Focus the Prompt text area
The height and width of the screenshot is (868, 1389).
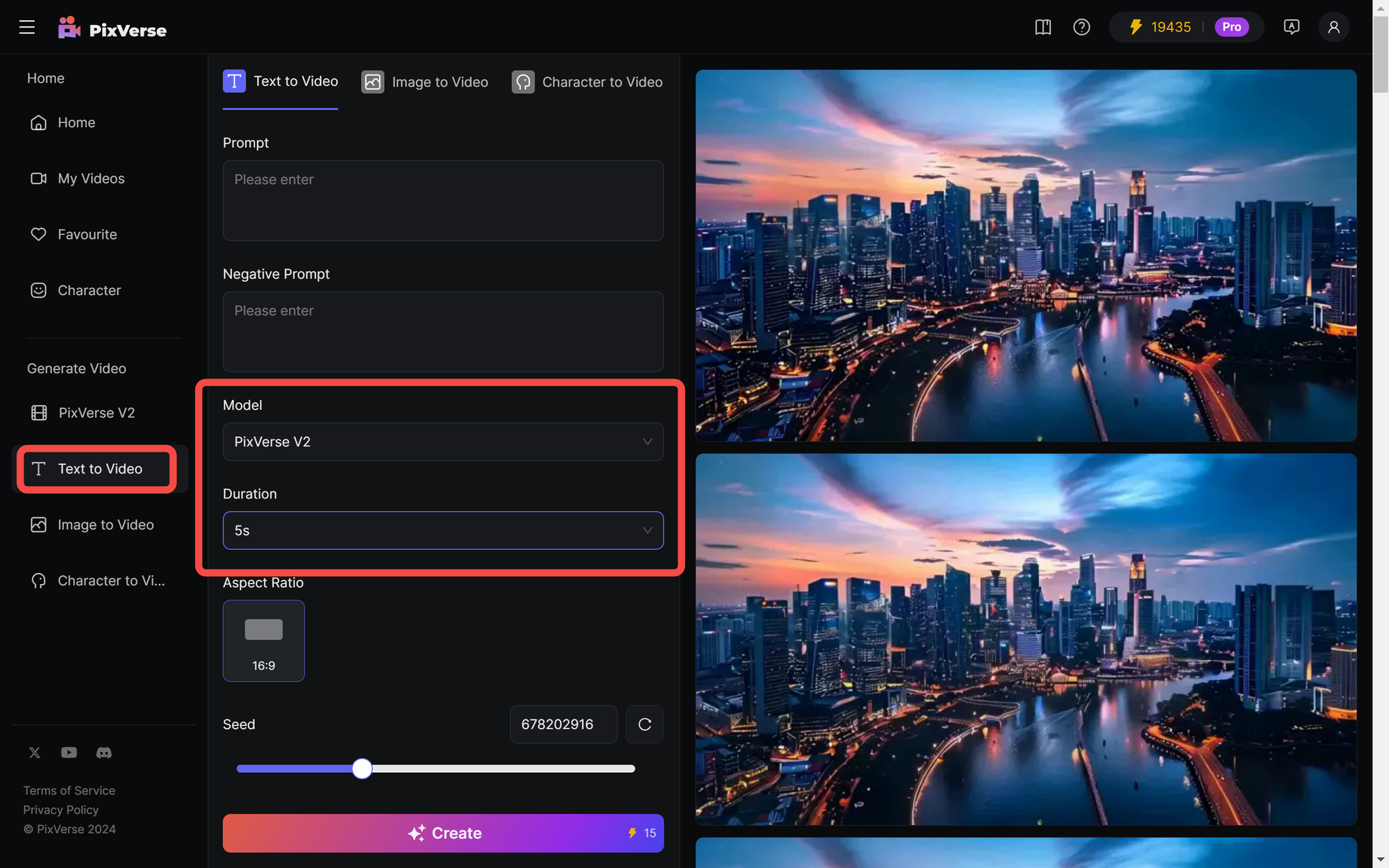(443, 201)
